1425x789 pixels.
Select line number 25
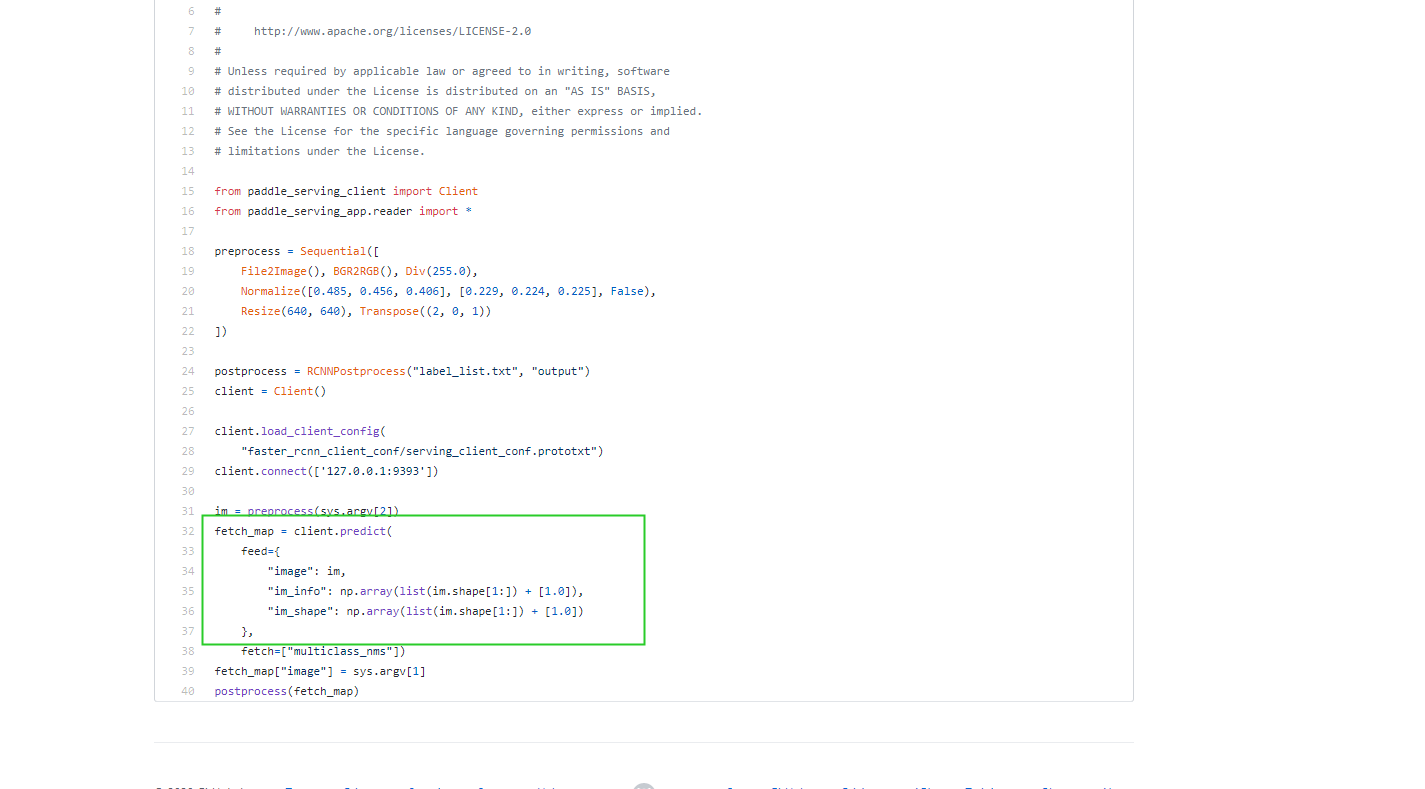pos(188,391)
